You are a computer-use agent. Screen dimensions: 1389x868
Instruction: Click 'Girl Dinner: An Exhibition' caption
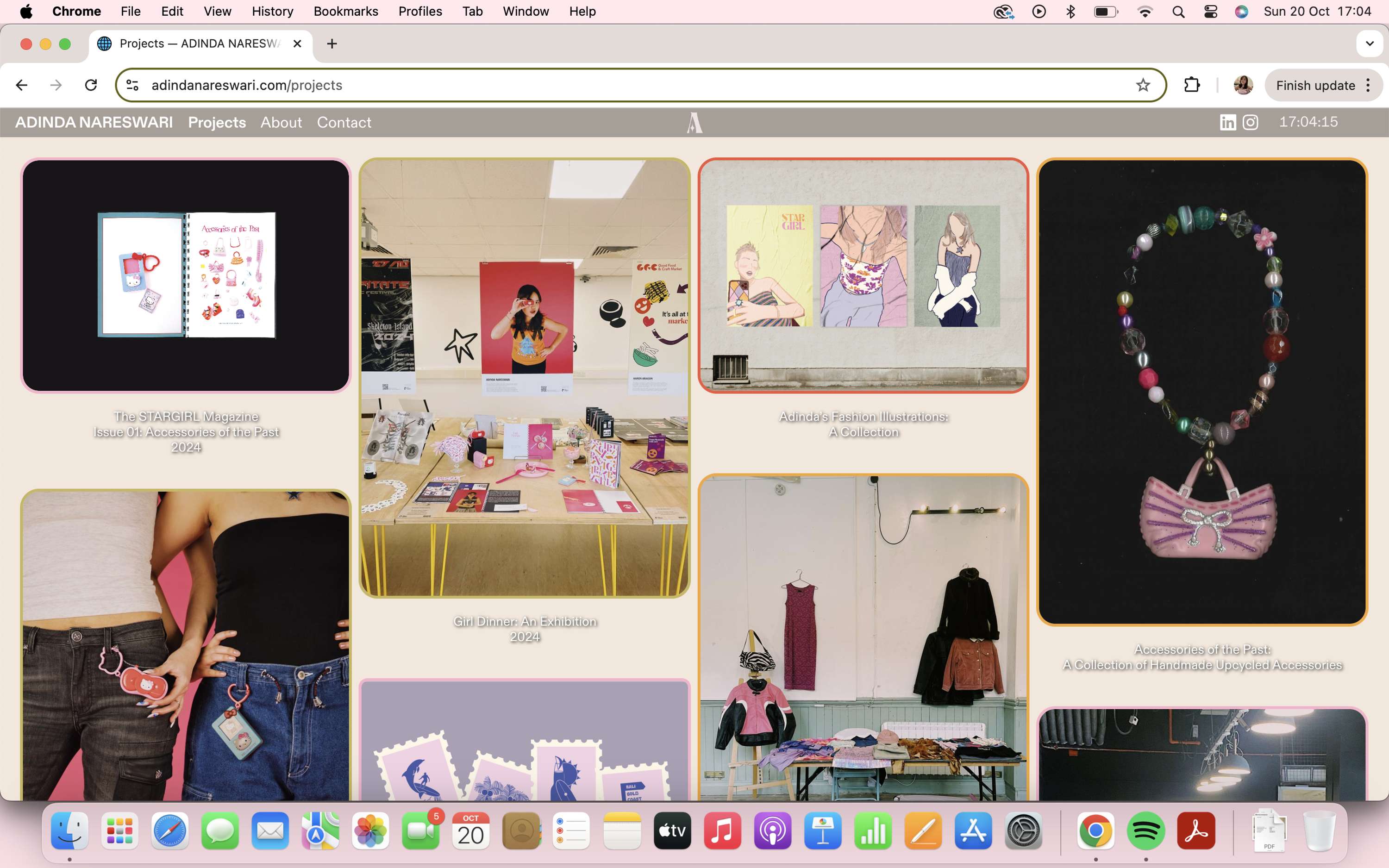(525, 621)
